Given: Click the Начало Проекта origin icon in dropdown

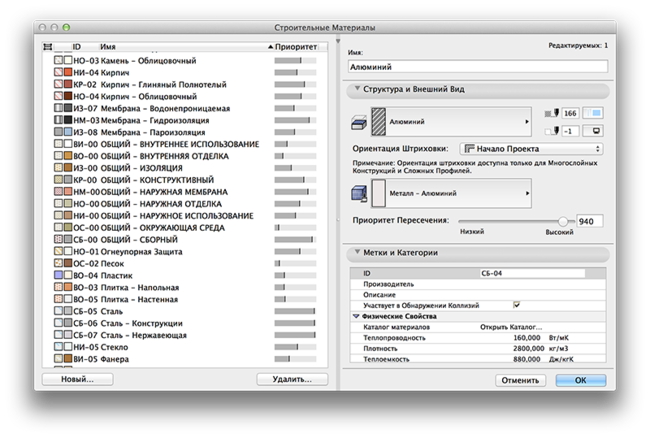Looking at the screenshot, I should tap(469, 149).
